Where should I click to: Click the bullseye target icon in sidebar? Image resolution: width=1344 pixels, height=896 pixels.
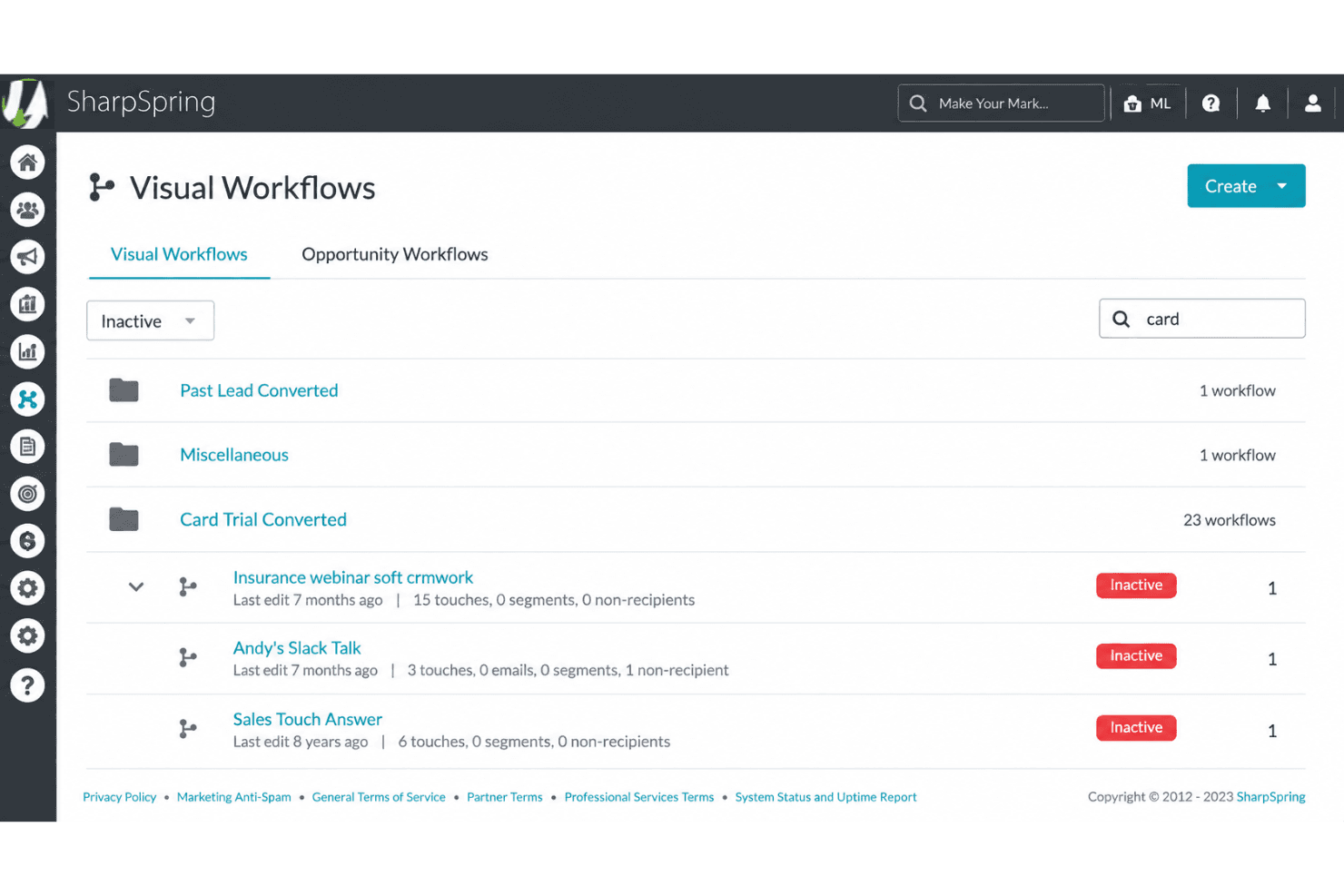point(28,494)
